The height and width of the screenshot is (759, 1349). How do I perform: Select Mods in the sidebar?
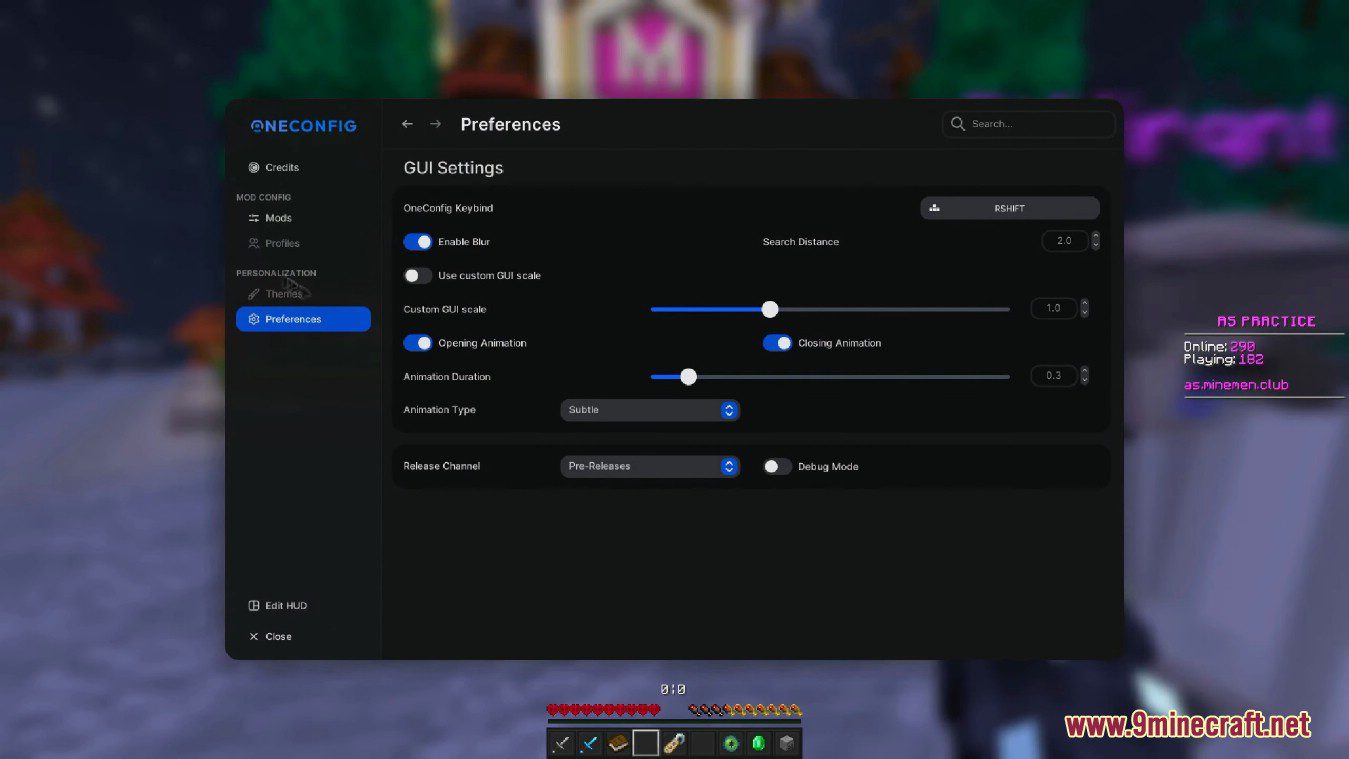[x=278, y=218]
